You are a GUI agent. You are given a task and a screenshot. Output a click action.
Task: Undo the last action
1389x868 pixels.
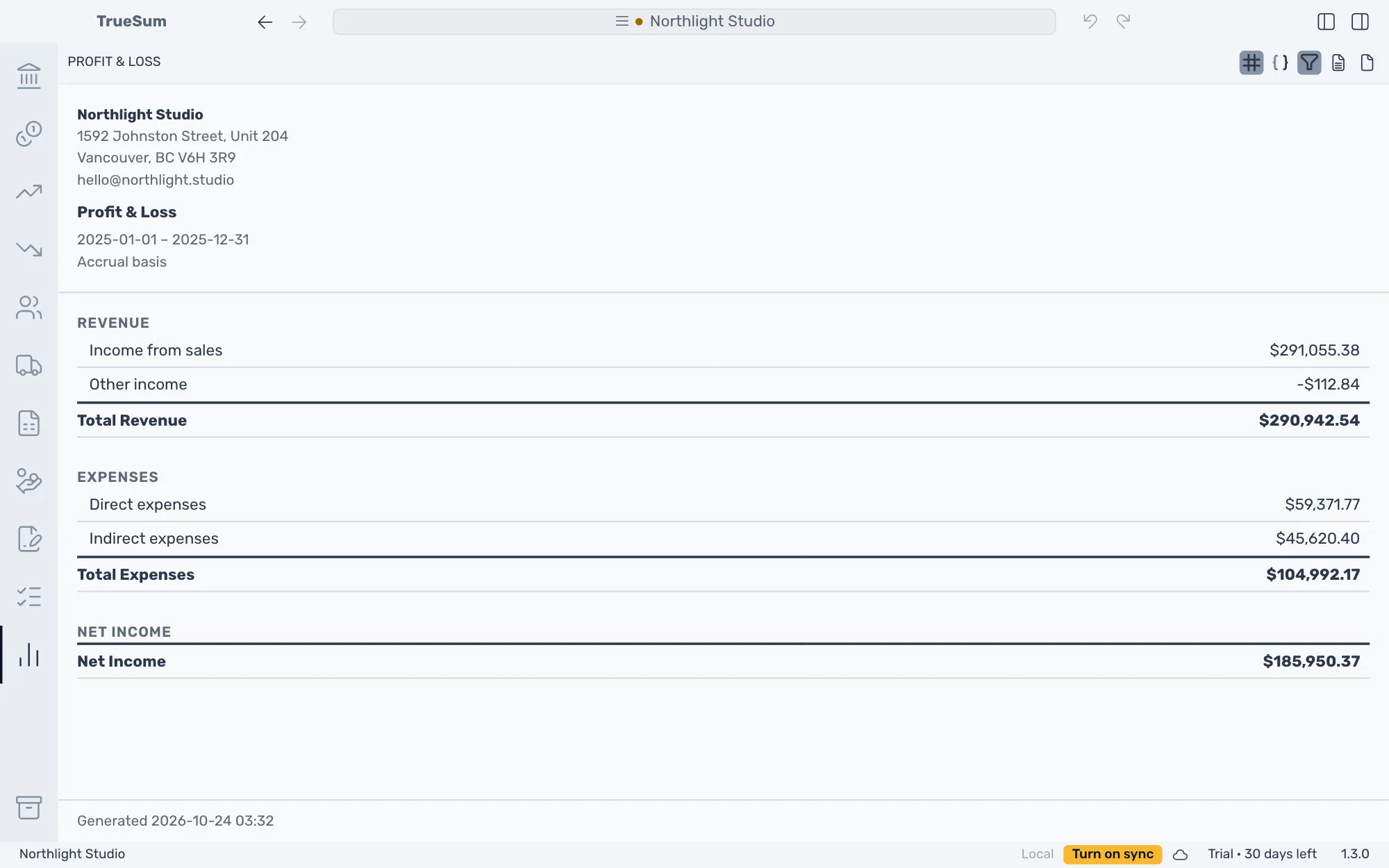click(1090, 22)
